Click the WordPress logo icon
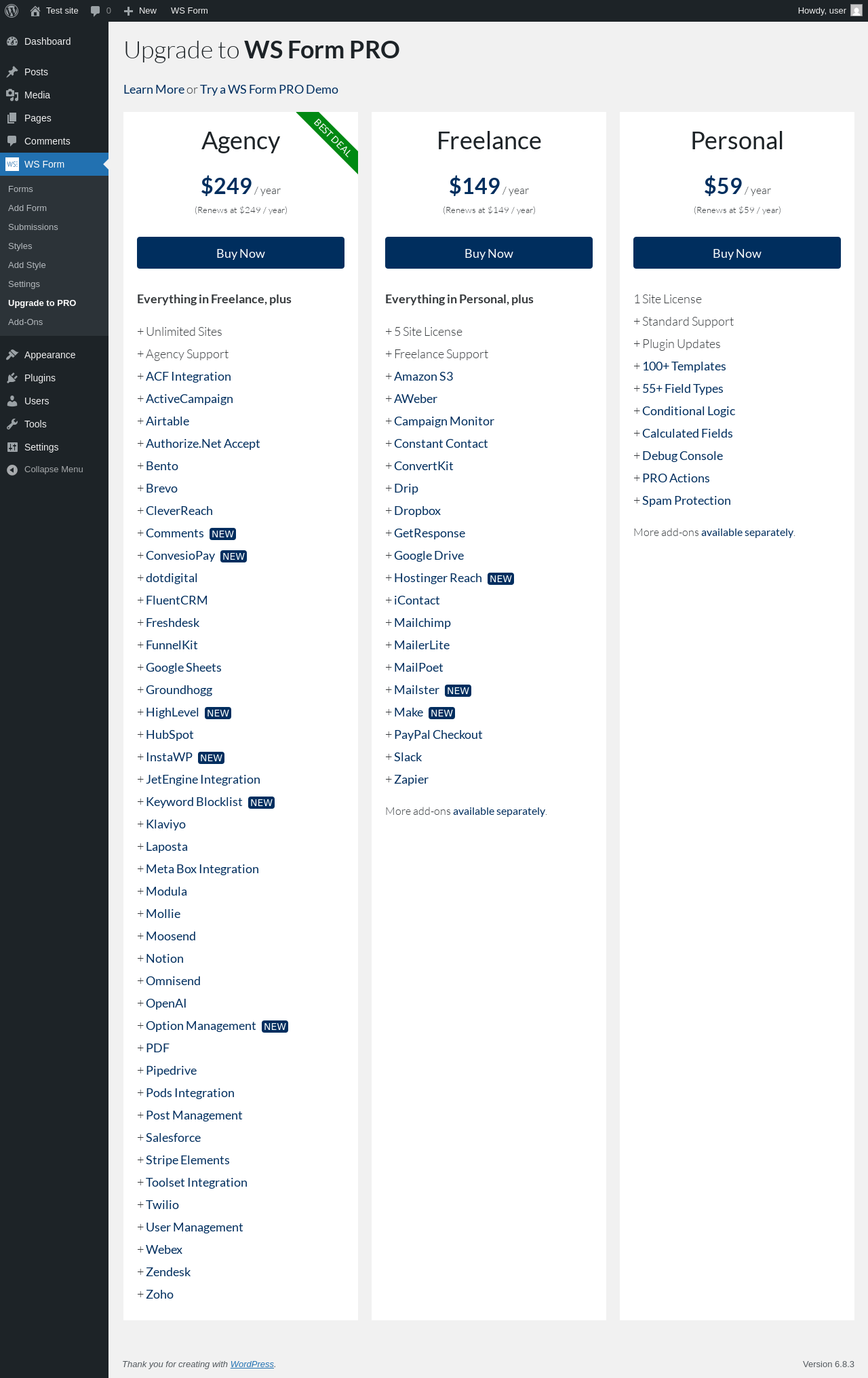The height and width of the screenshot is (1378, 868). click(12, 11)
